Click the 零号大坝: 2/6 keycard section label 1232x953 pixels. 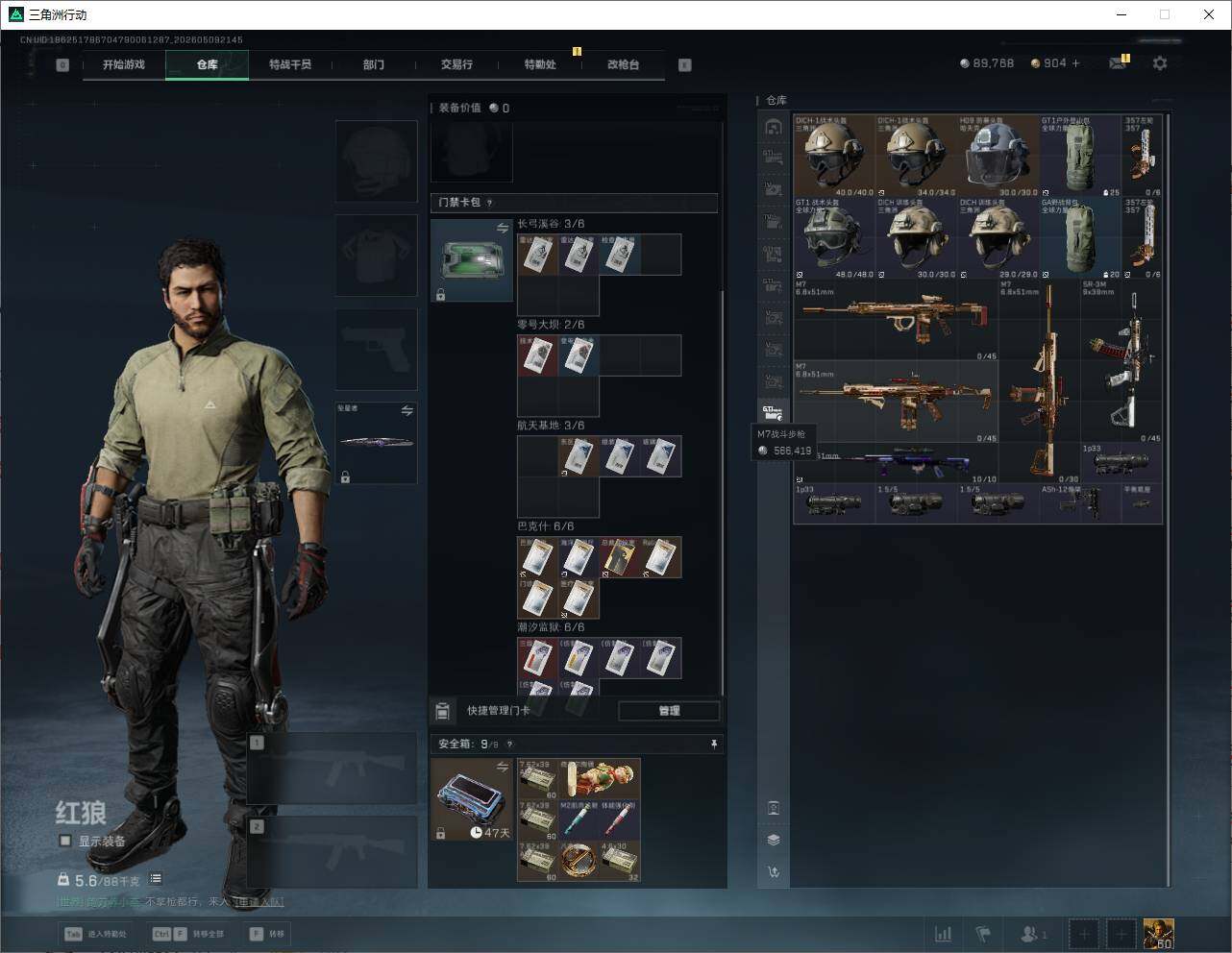(551, 325)
